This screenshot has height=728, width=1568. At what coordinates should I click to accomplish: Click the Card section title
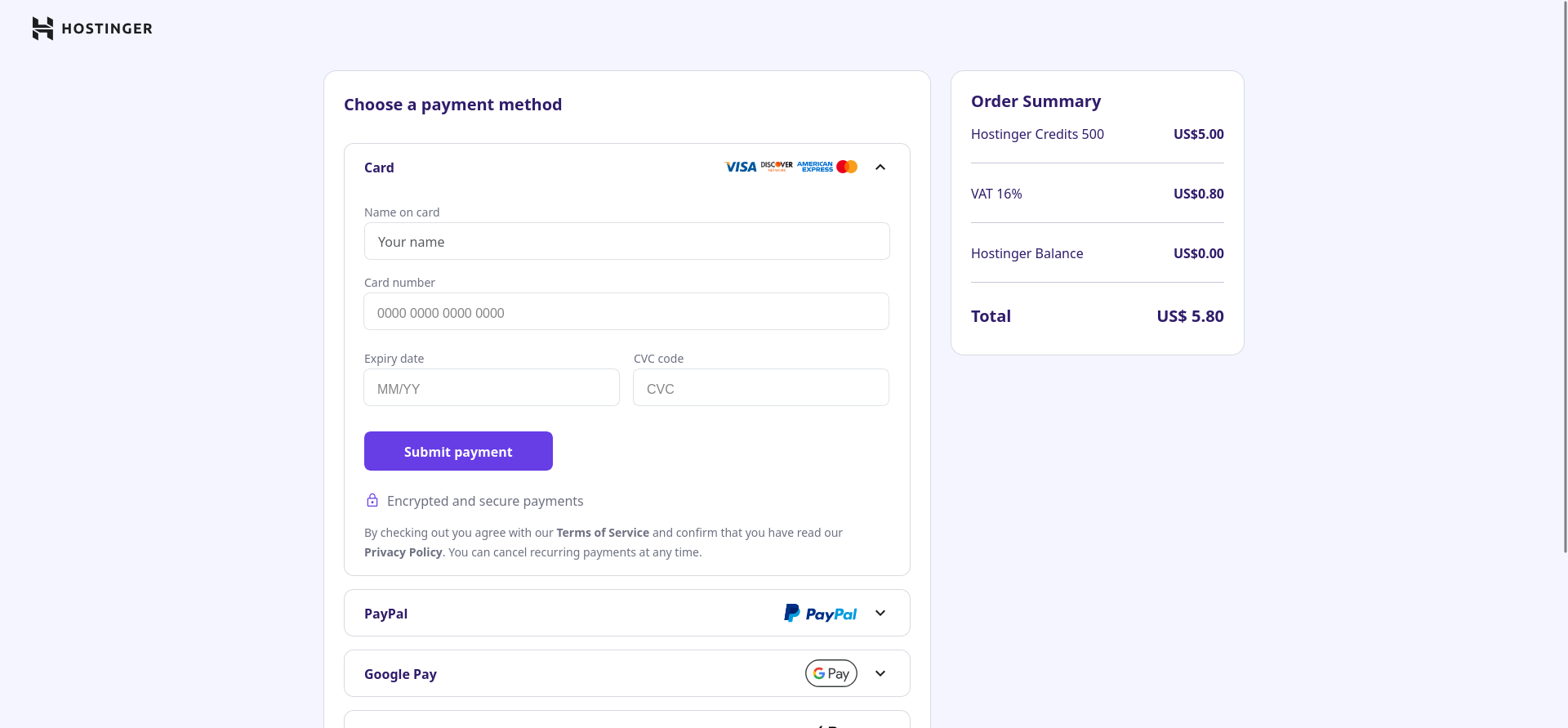(x=379, y=167)
